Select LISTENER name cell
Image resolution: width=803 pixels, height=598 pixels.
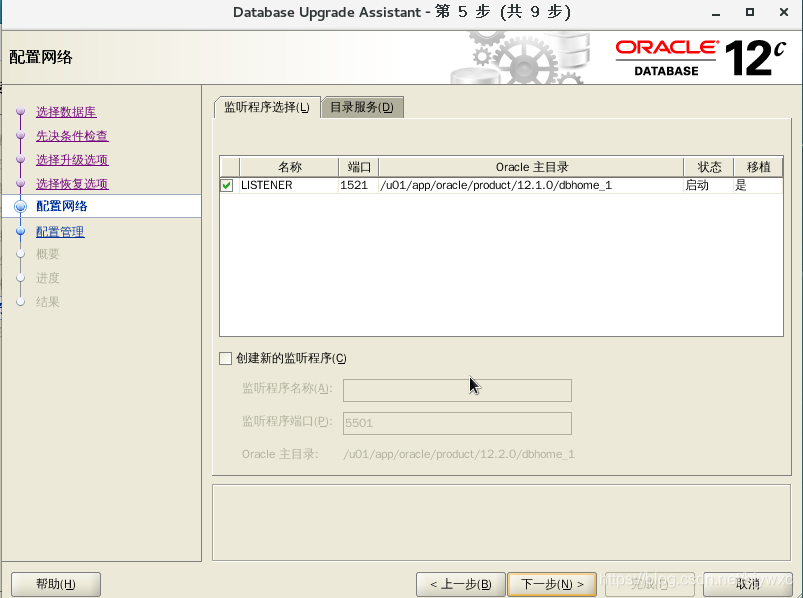point(289,185)
